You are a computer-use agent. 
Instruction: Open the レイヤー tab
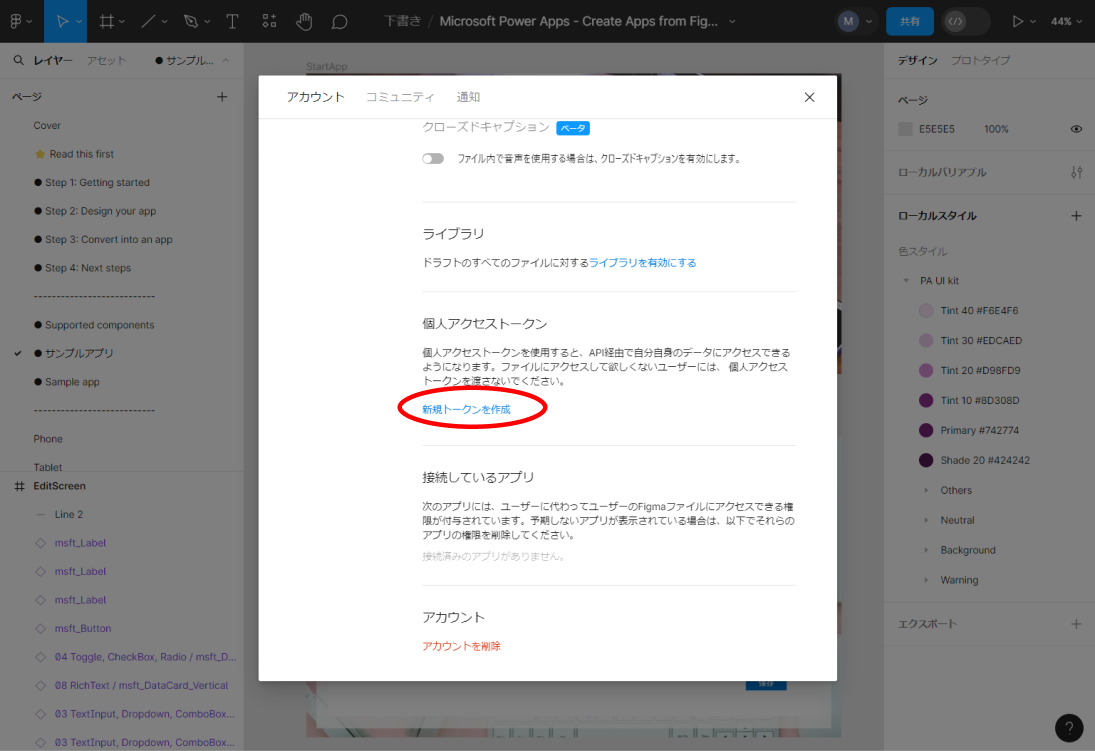[53, 60]
